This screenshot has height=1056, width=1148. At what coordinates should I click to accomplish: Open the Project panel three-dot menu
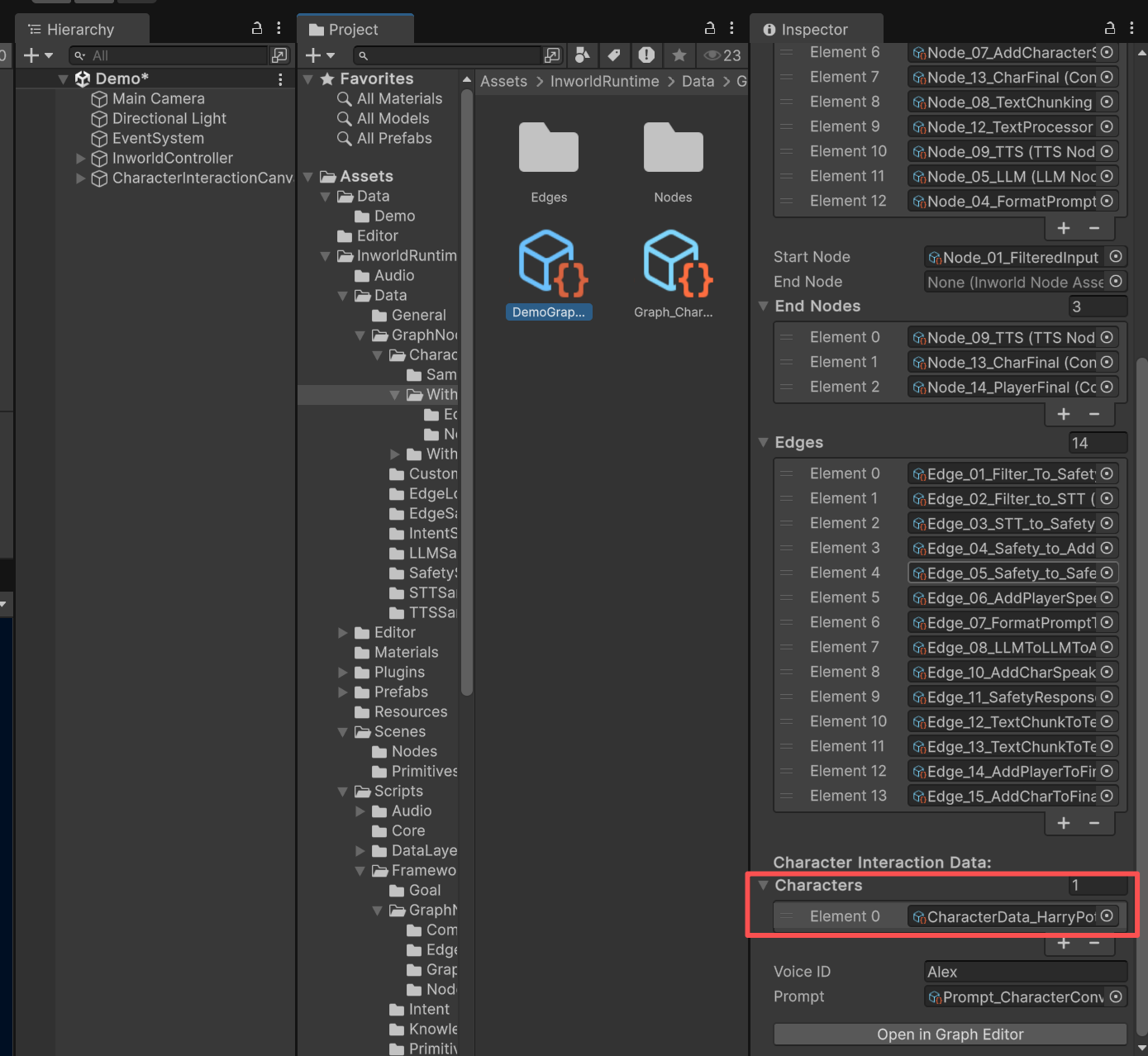[731, 28]
